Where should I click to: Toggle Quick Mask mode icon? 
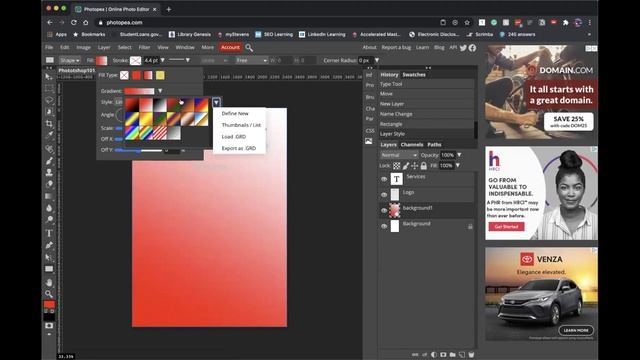tap(49, 326)
